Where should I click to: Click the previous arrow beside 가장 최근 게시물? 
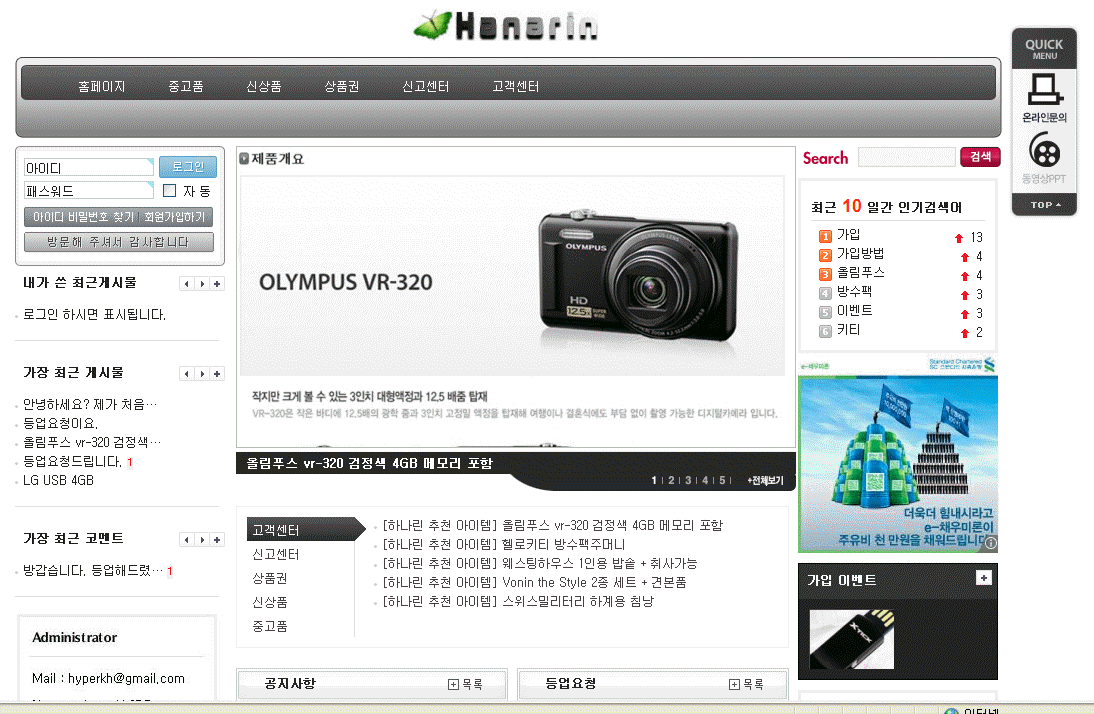[x=185, y=374]
